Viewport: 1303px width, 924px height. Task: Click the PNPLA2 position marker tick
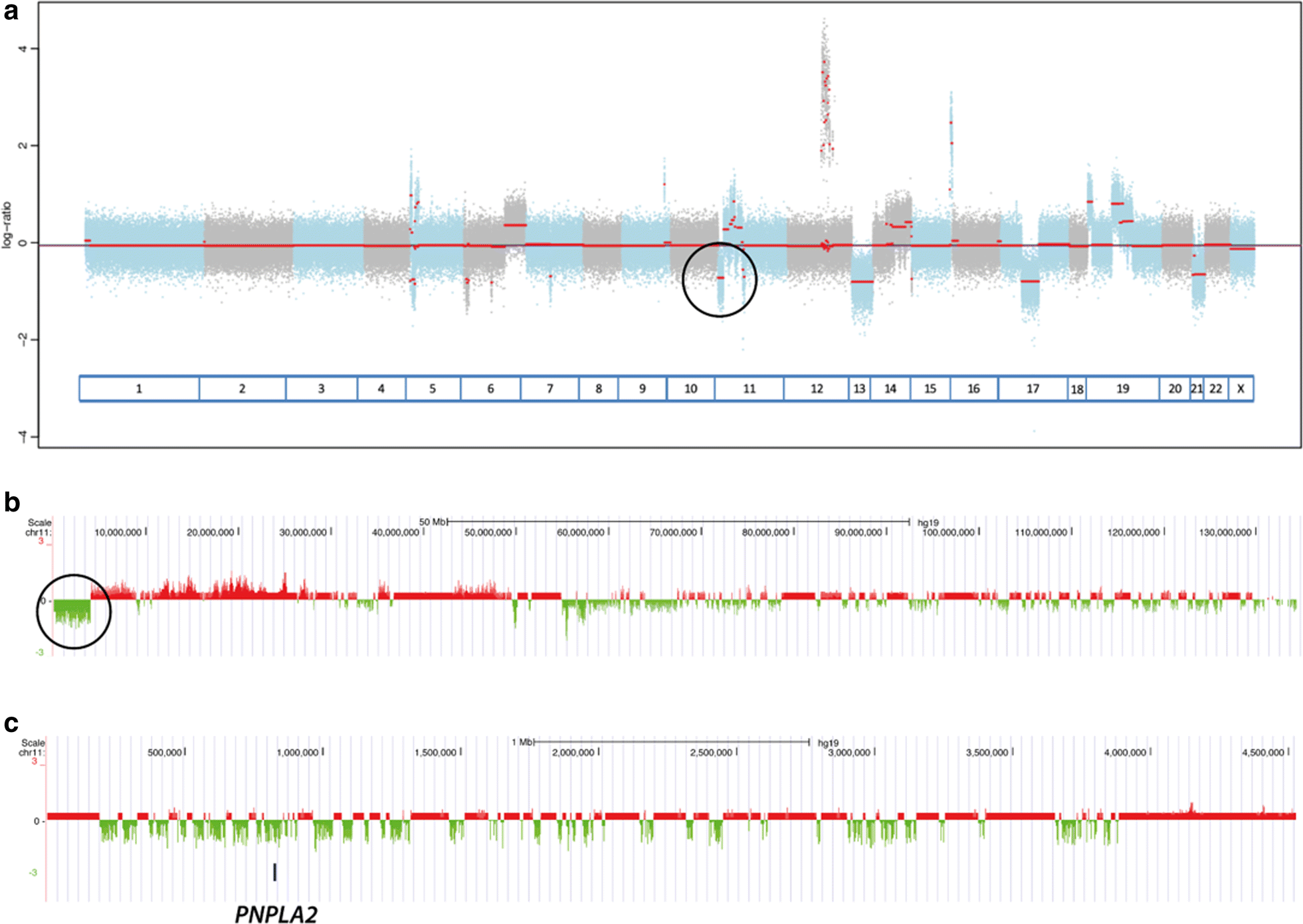[x=275, y=872]
